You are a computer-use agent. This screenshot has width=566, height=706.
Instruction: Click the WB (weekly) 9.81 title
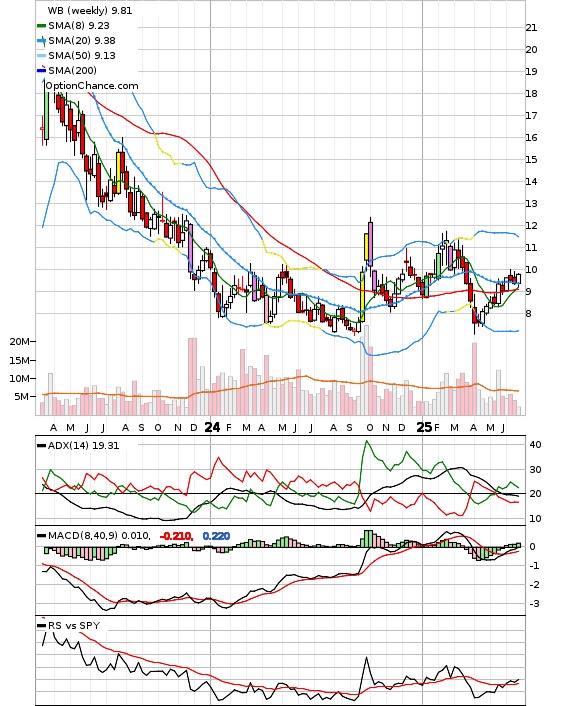tap(90, 10)
